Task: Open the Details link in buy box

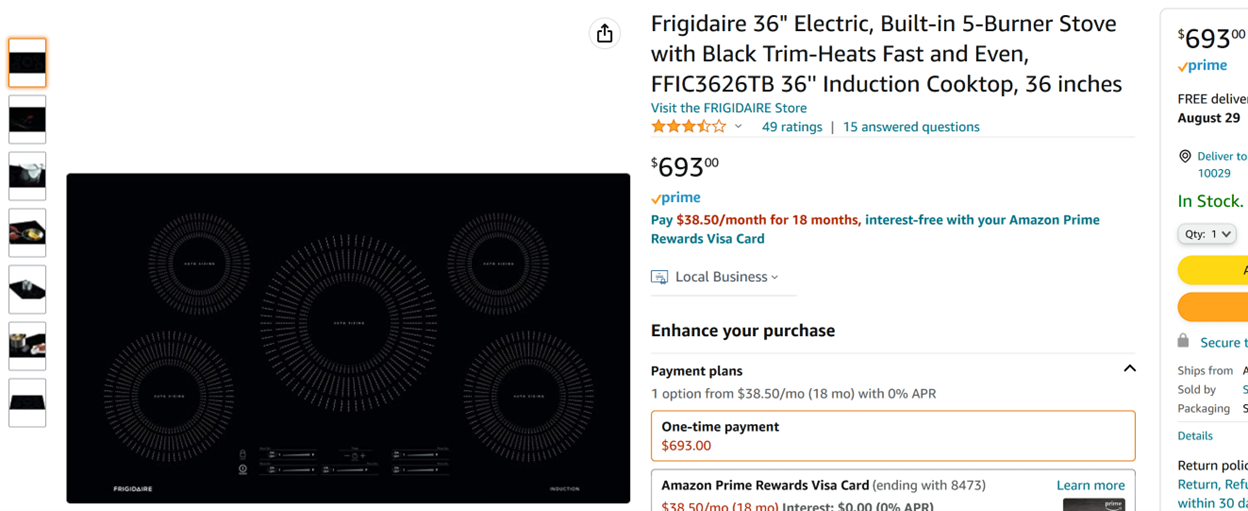Action: pyautogui.click(x=1195, y=436)
